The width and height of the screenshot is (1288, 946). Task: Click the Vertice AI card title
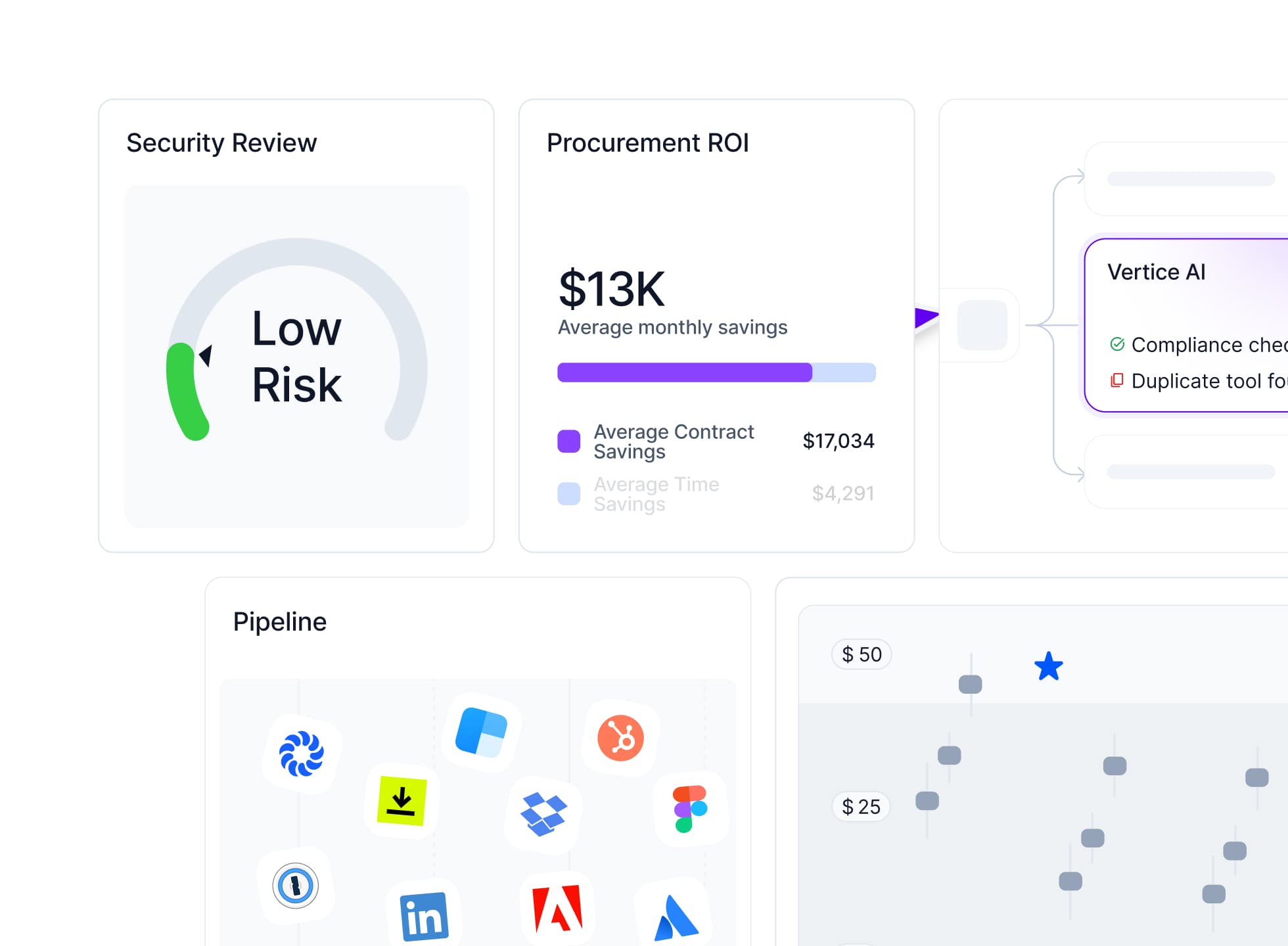(1156, 272)
